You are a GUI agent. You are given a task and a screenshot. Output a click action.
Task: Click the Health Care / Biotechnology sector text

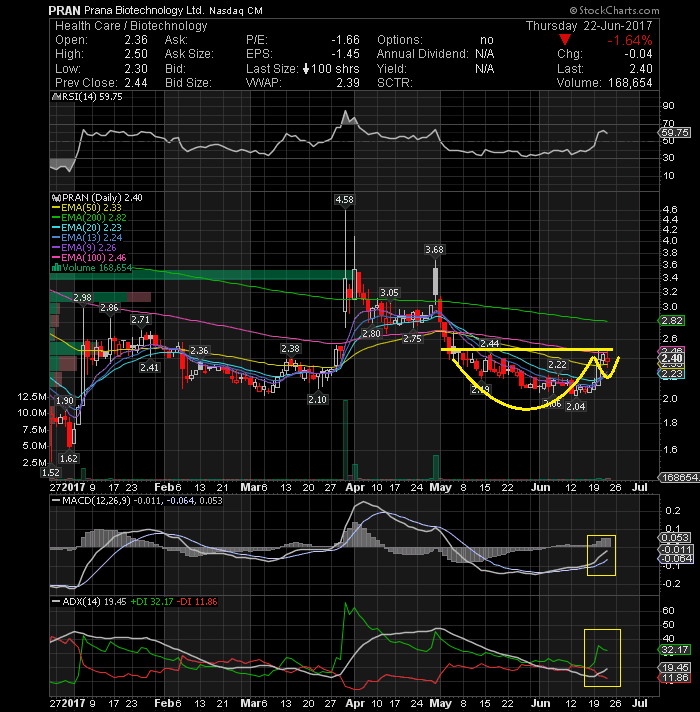[x=131, y=26]
